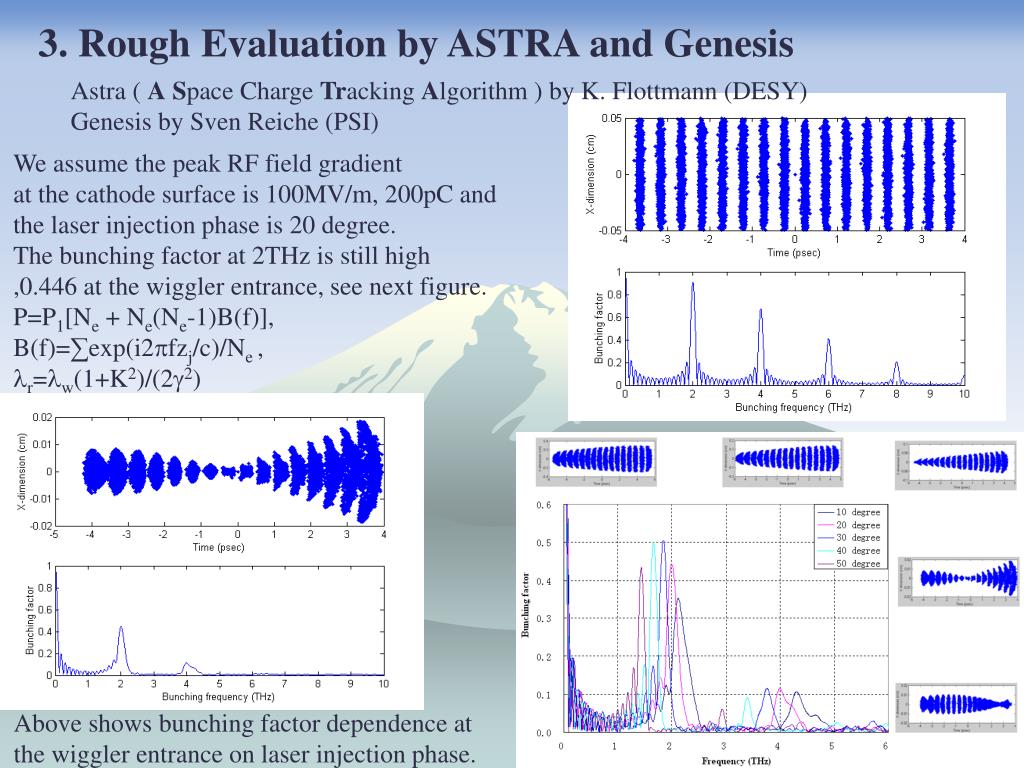Screen dimensions: 1024x768
Task: Click the 'Frequency (THz)' axis label
Action: 736,761
